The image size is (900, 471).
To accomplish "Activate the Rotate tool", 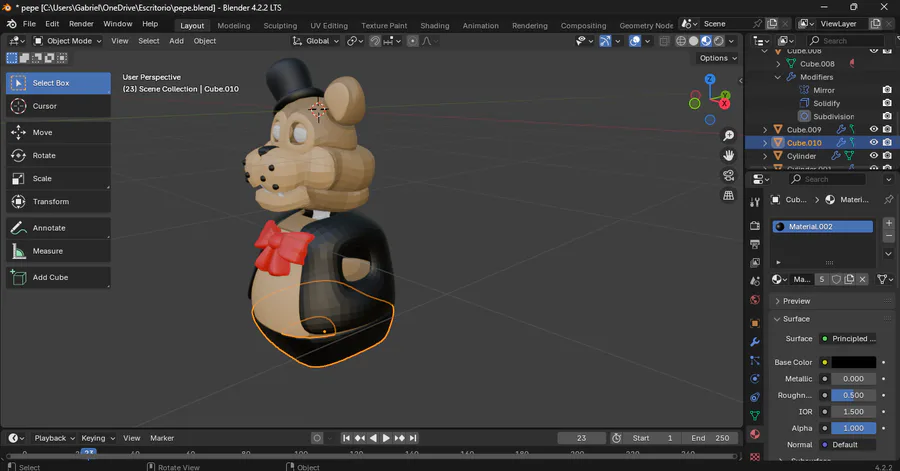I will [58, 155].
